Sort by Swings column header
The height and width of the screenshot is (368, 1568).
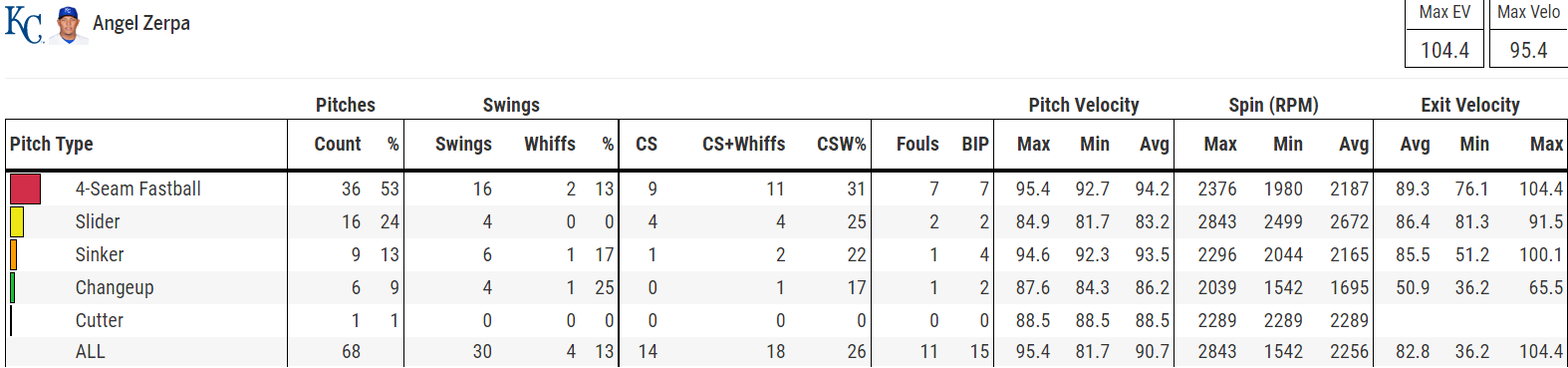pyautogui.click(x=463, y=144)
